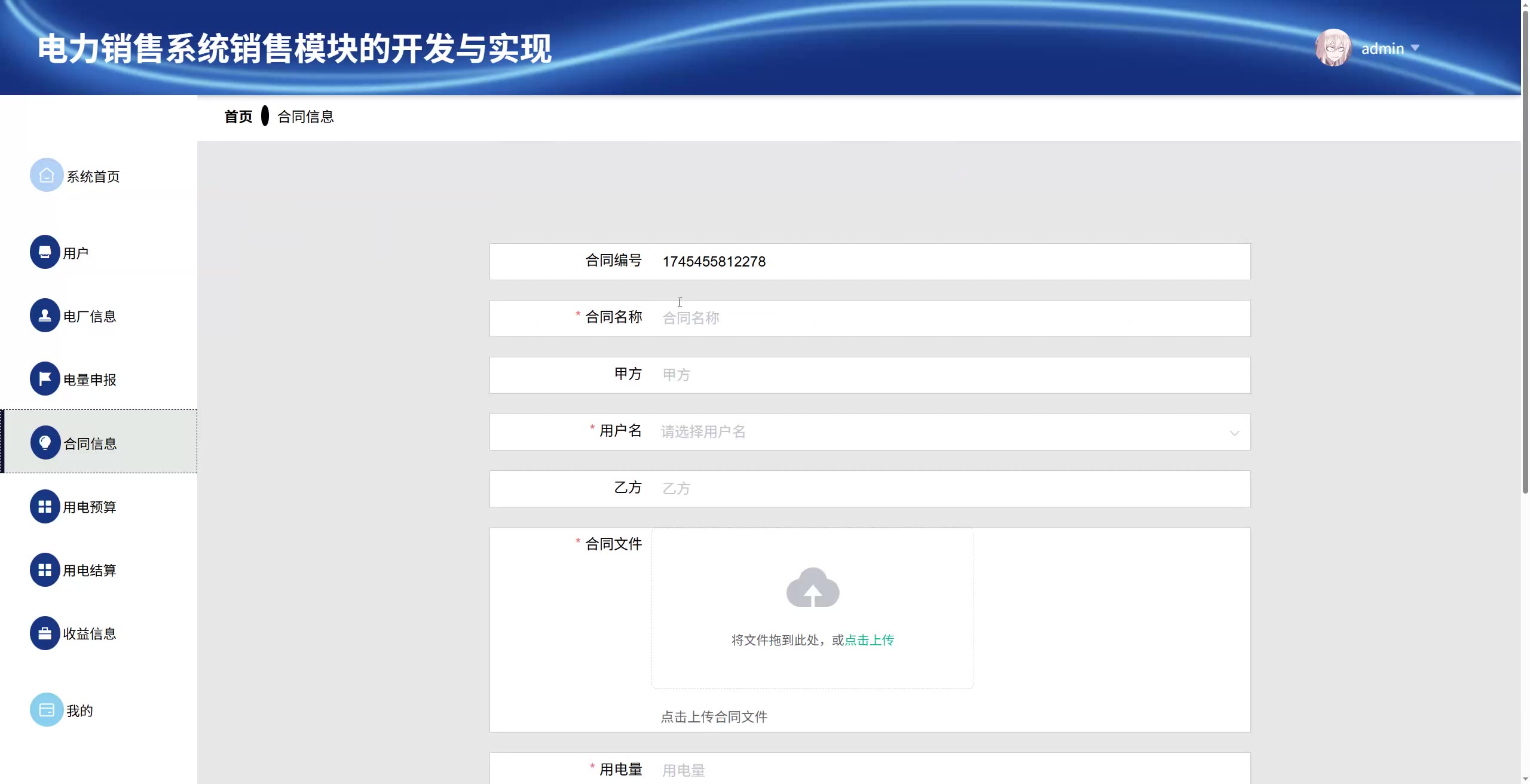Image resolution: width=1530 pixels, height=784 pixels.
Task: Click the 用户 sidebar icon
Action: [45, 252]
